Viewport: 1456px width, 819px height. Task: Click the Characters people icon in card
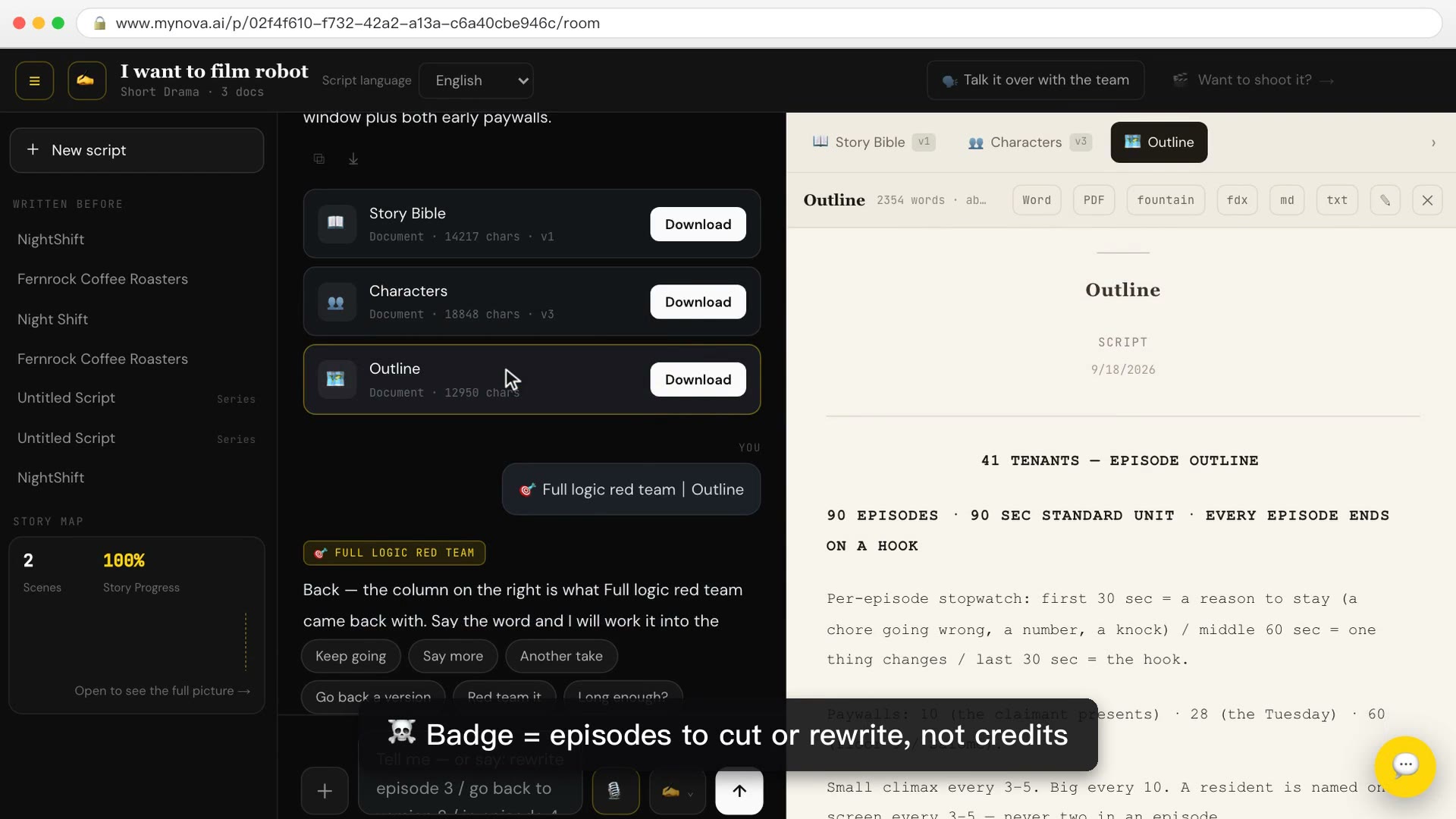pos(336,302)
